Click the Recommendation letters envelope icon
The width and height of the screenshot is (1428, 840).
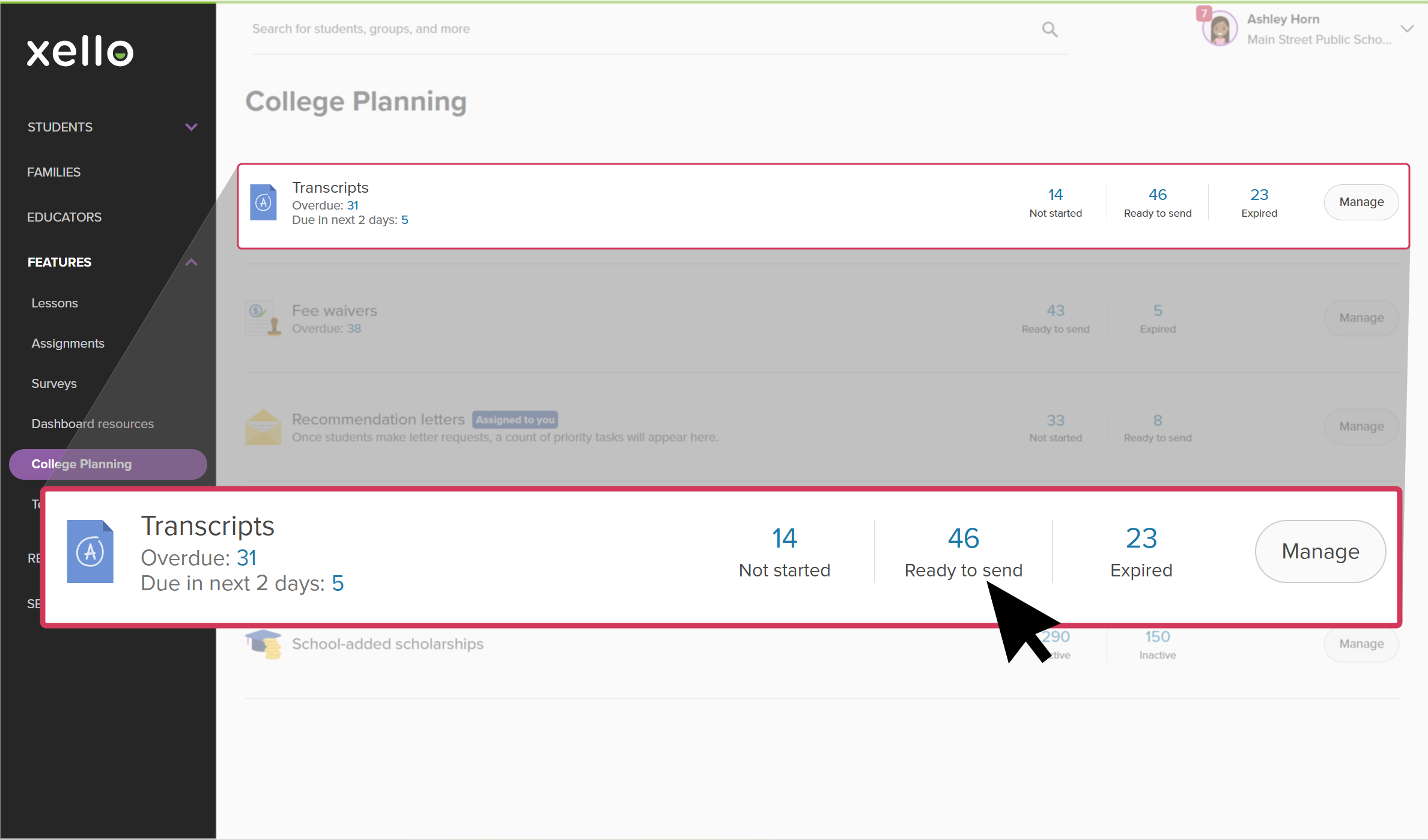pos(263,427)
